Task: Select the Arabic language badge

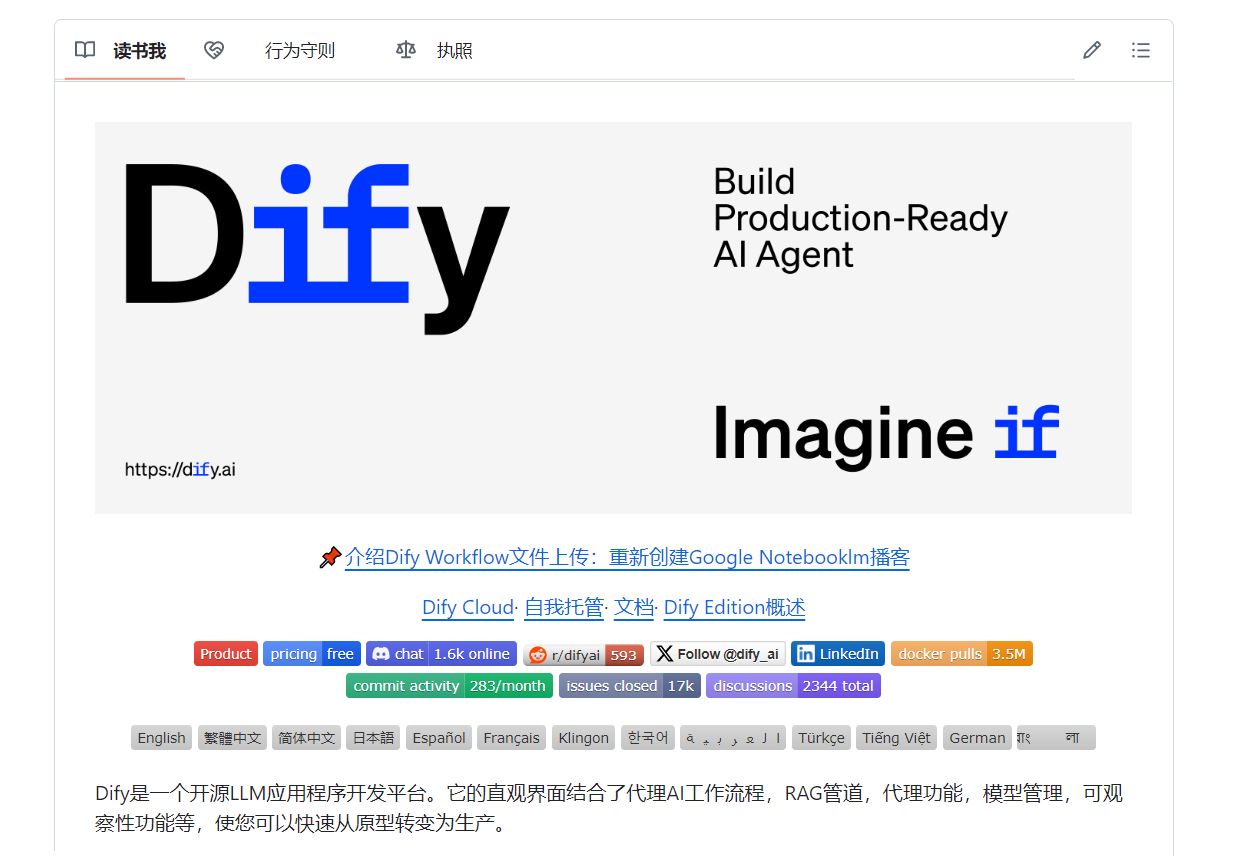Action: click(733, 738)
